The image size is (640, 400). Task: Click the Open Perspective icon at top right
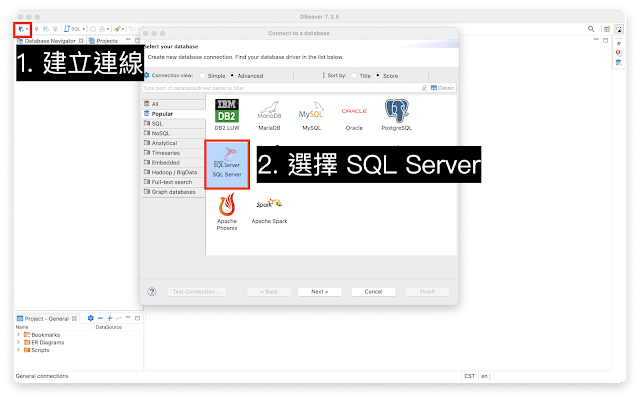click(607, 29)
